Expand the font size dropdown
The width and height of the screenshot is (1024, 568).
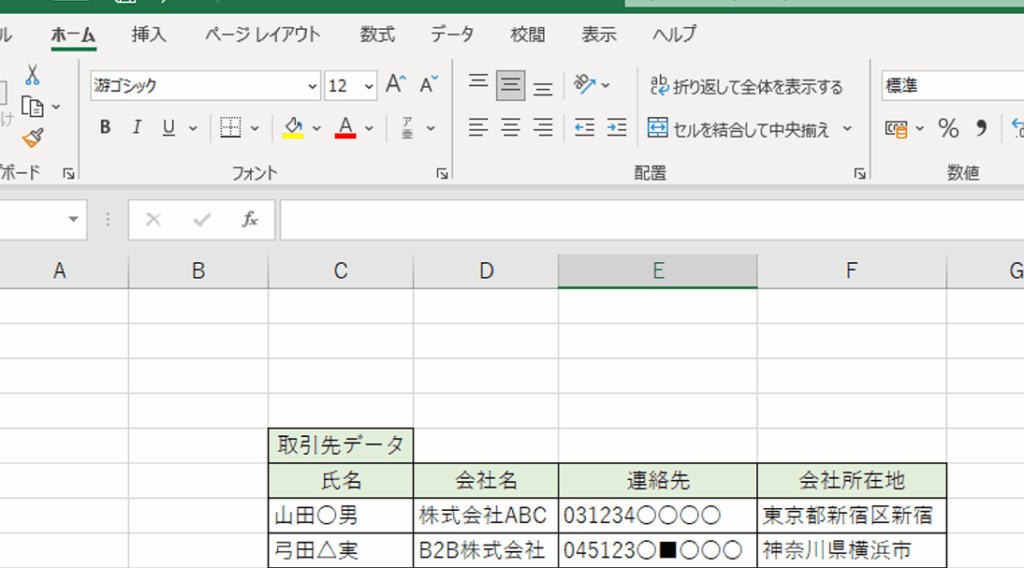[x=369, y=86]
